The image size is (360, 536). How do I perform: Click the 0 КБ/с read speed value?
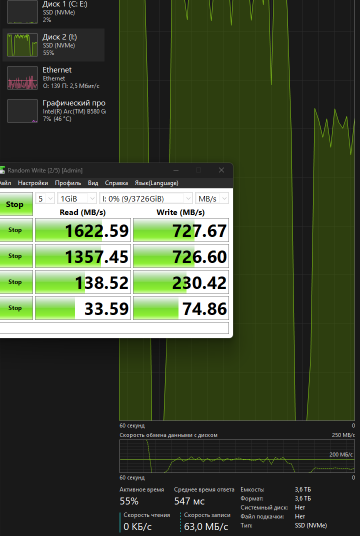coord(137,527)
